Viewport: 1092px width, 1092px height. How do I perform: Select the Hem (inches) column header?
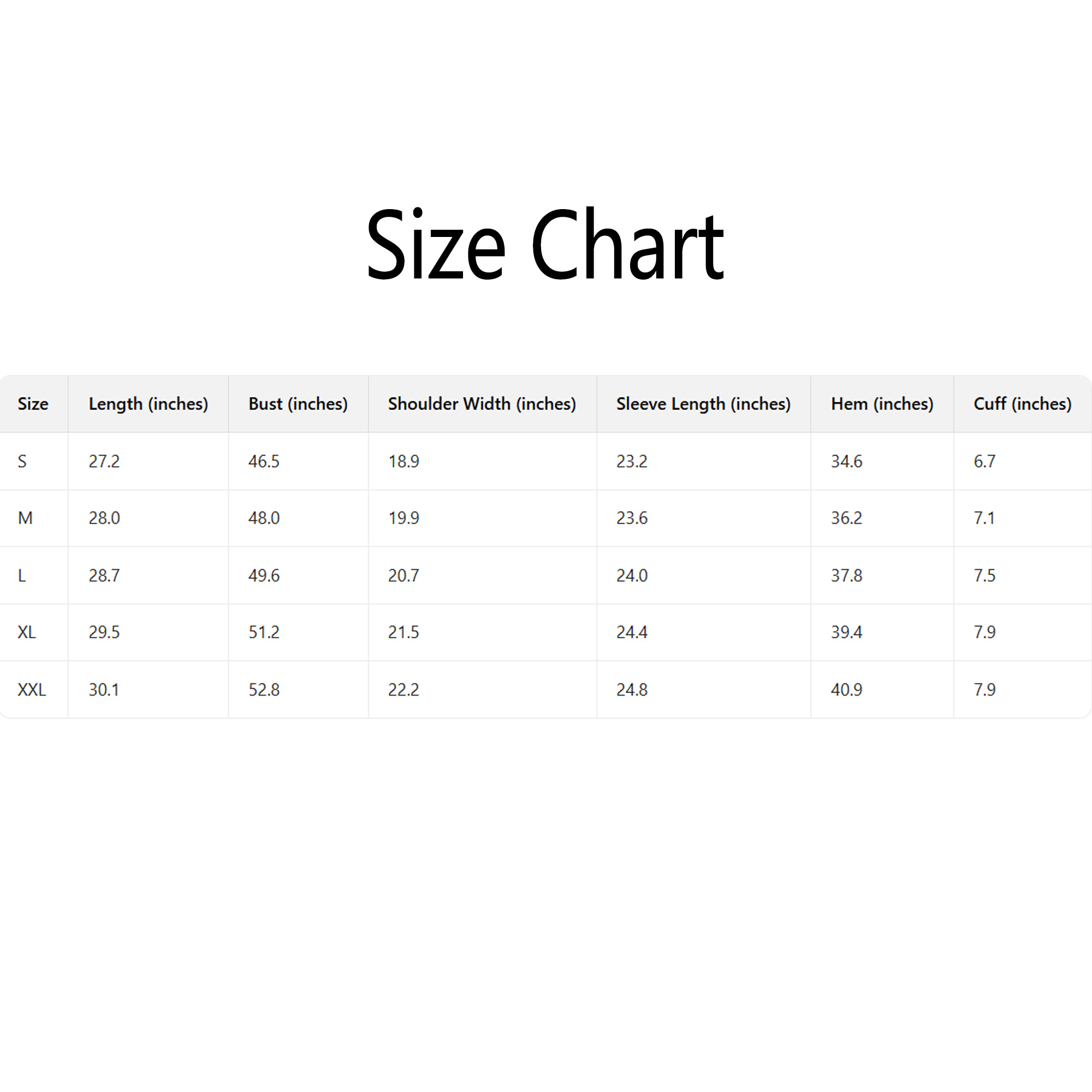(882, 403)
